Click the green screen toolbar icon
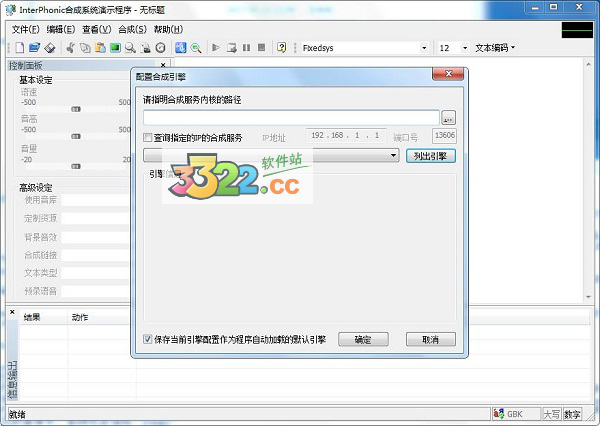Screen dimensions: 600x426 point(115,48)
